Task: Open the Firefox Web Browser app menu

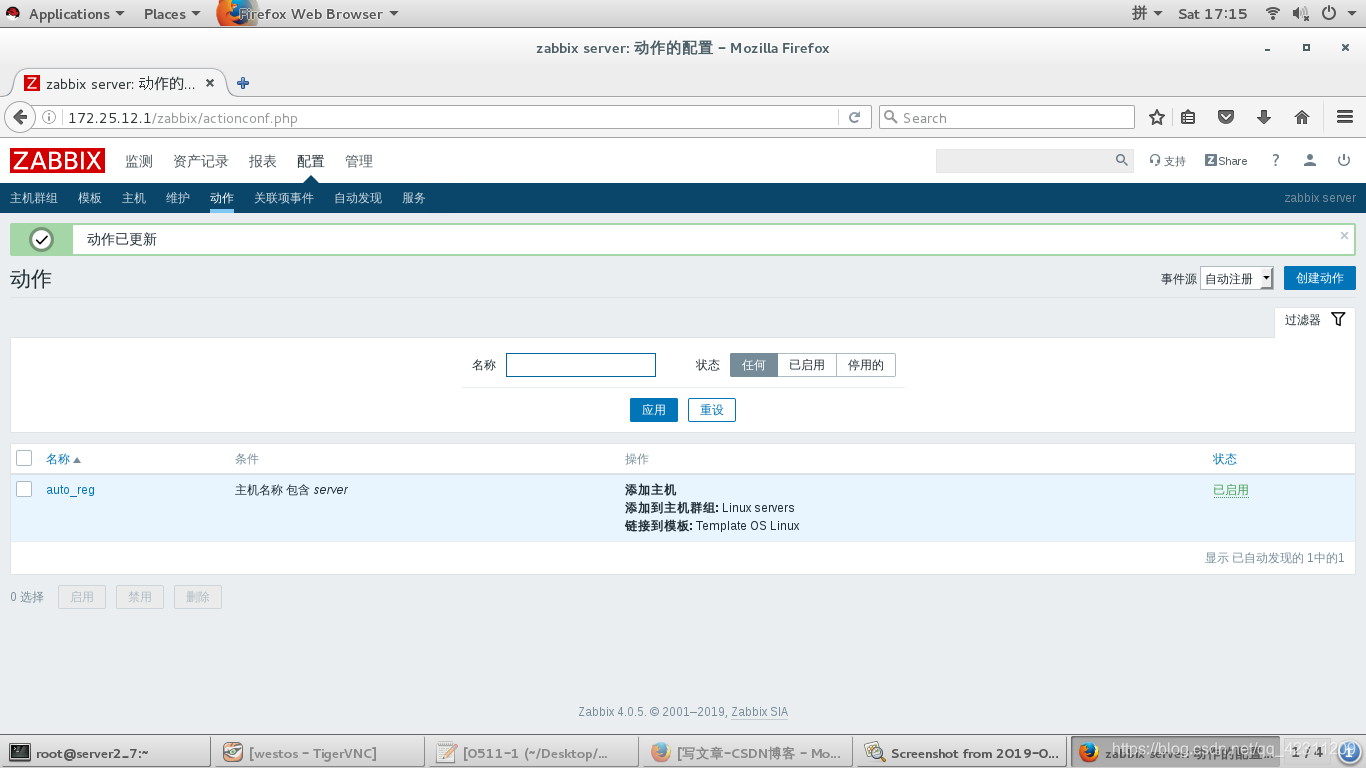Action: (x=310, y=14)
